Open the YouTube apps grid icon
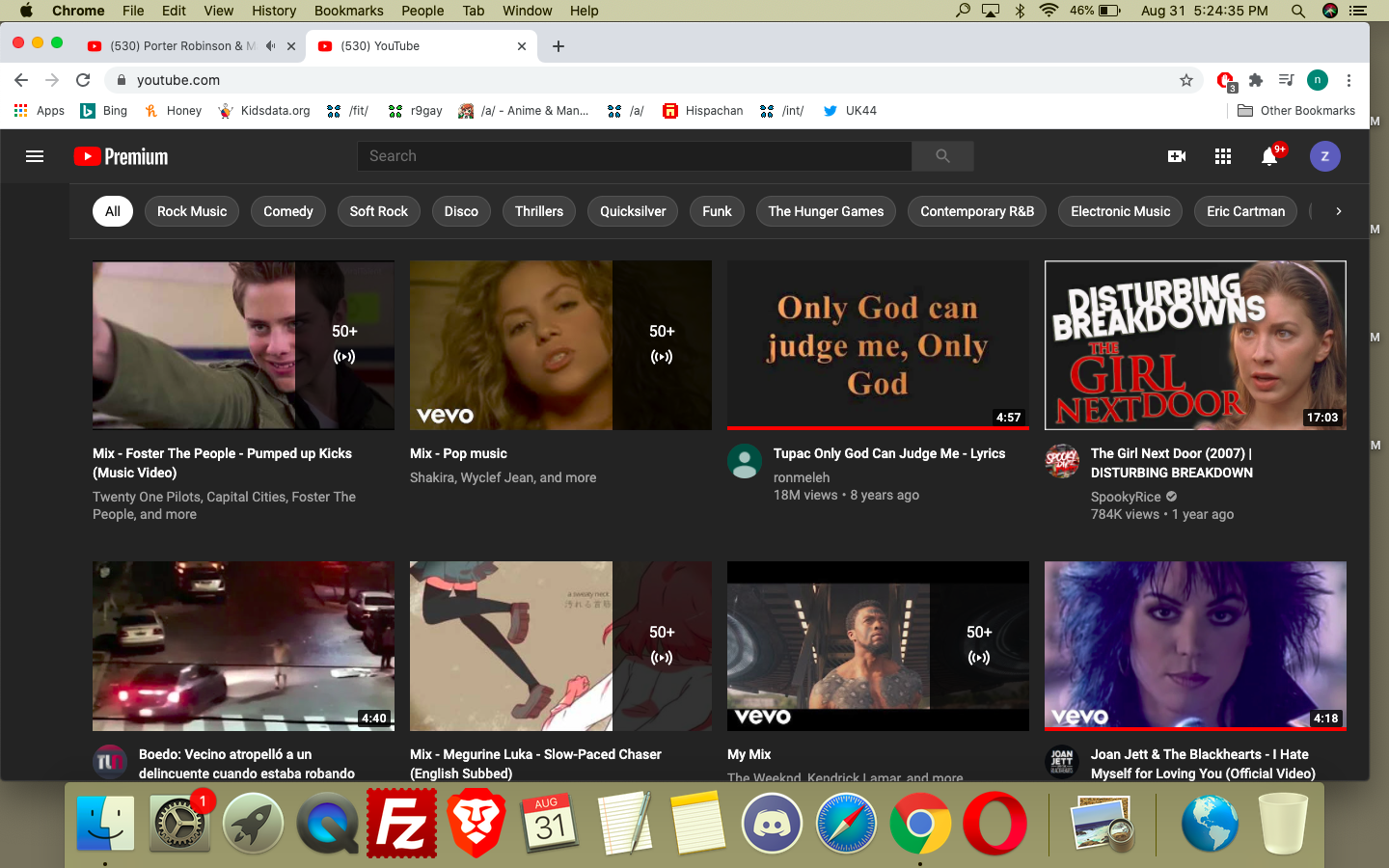 coord(1223,156)
